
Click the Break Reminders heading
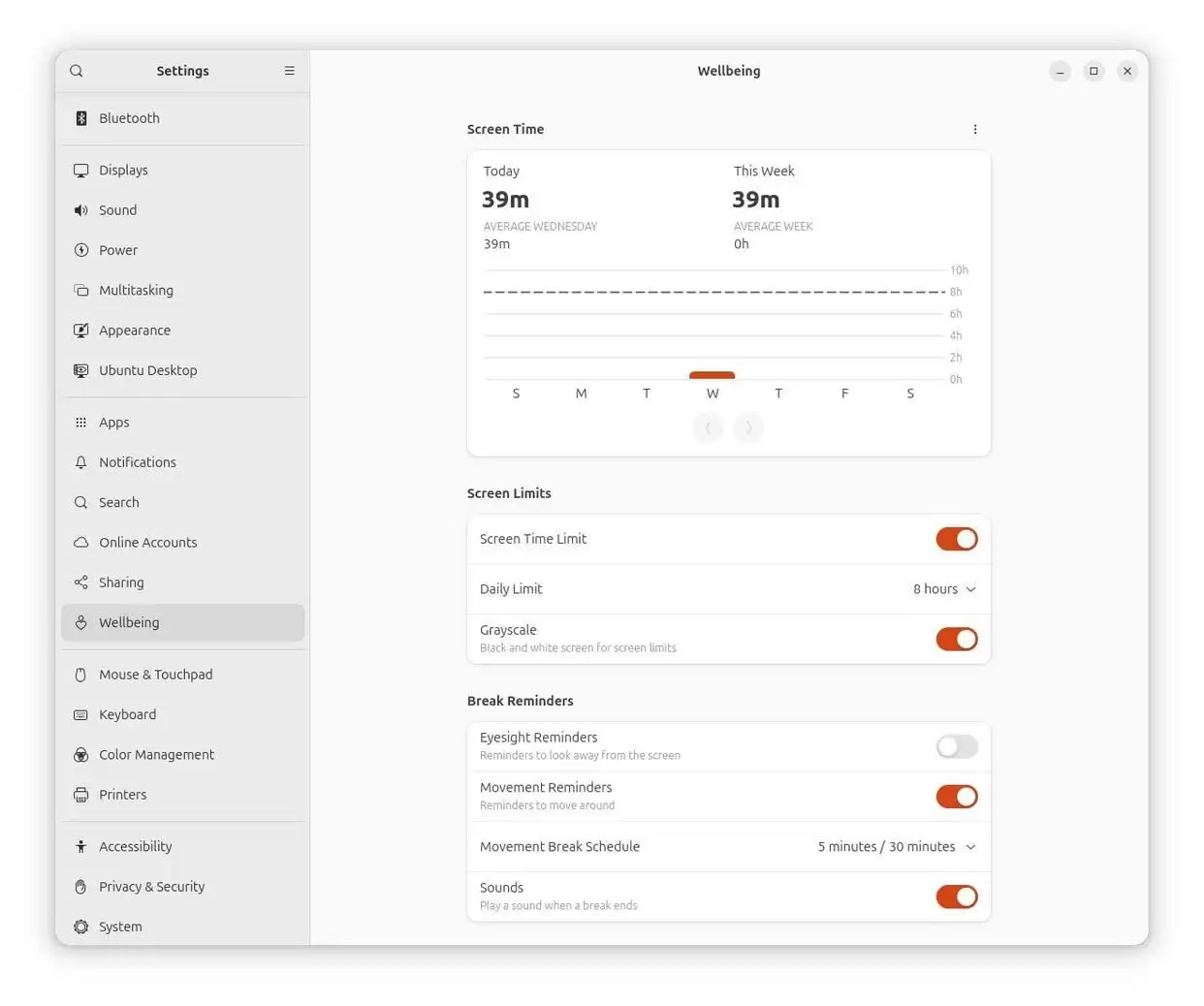click(520, 701)
